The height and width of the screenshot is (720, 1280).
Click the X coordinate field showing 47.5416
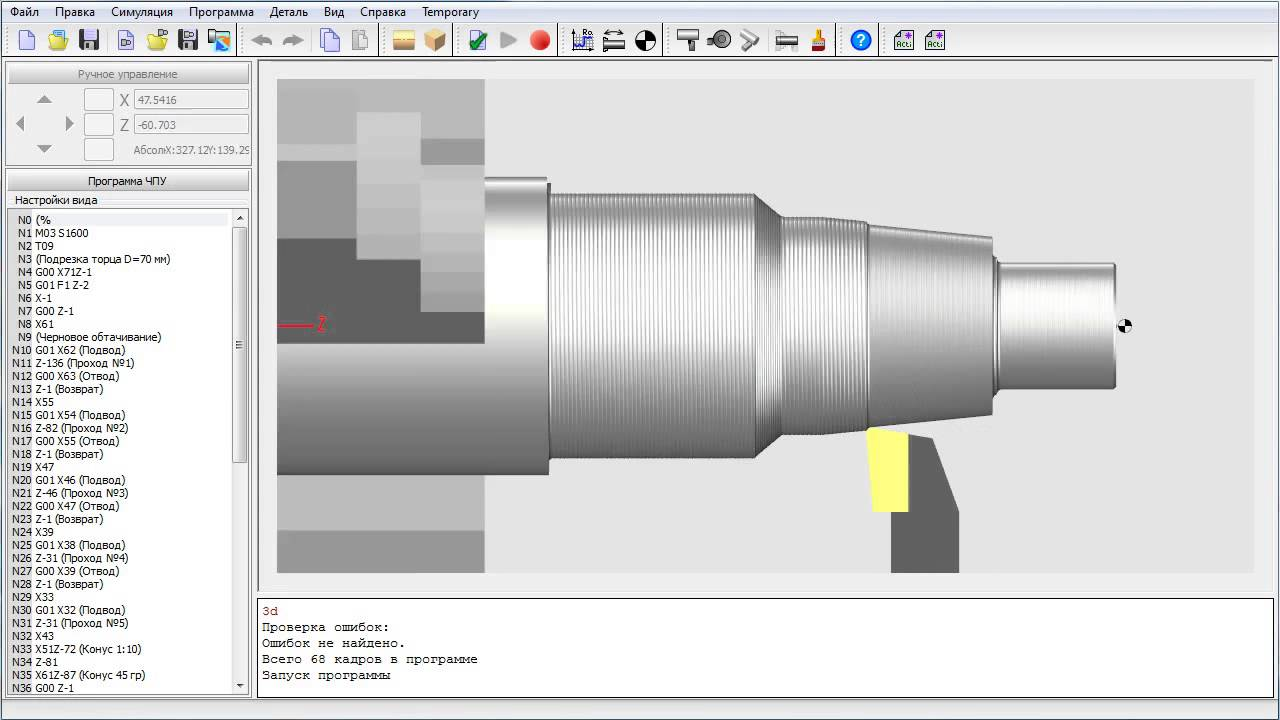[x=191, y=100]
